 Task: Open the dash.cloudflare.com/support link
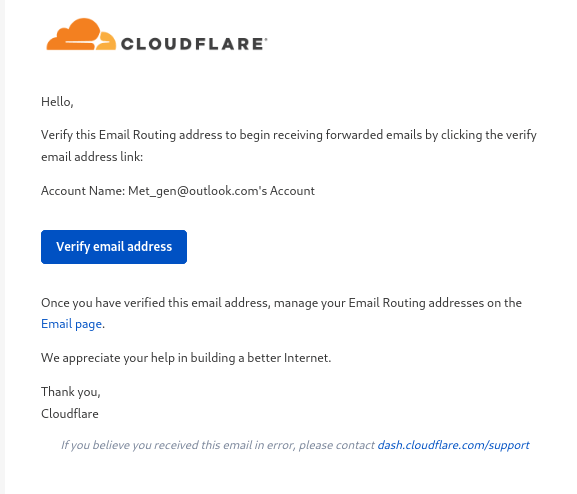click(x=453, y=445)
